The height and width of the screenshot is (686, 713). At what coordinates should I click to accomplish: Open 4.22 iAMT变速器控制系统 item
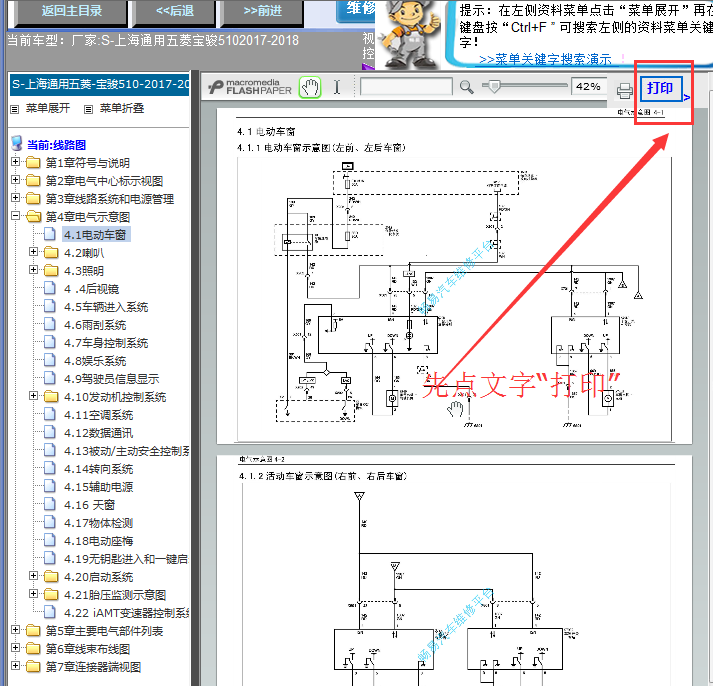tap(126, 613)
